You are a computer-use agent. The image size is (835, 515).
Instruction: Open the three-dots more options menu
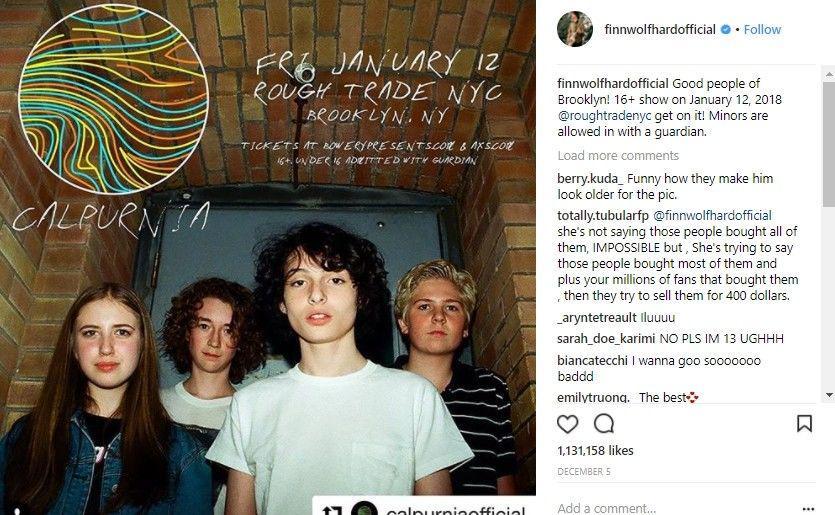pyautogui.click(x=808, y=508)
